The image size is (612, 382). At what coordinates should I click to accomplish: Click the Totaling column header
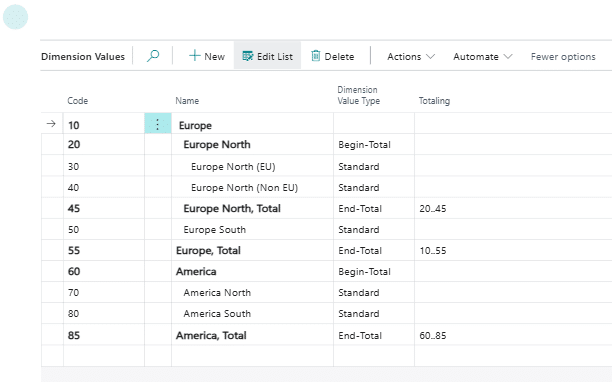coord(434,101)
